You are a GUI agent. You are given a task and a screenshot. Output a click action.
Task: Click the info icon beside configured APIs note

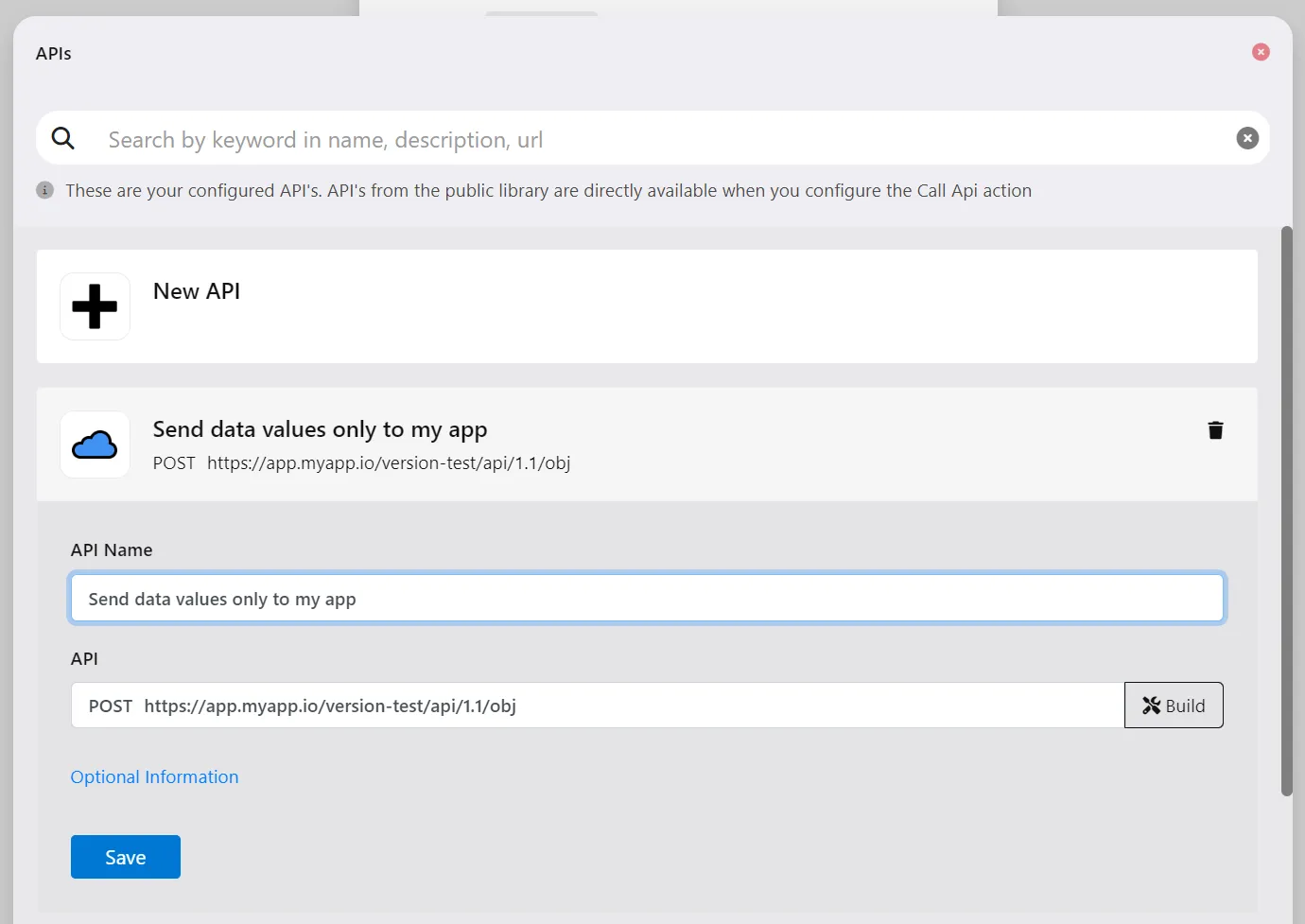point(44,190)
